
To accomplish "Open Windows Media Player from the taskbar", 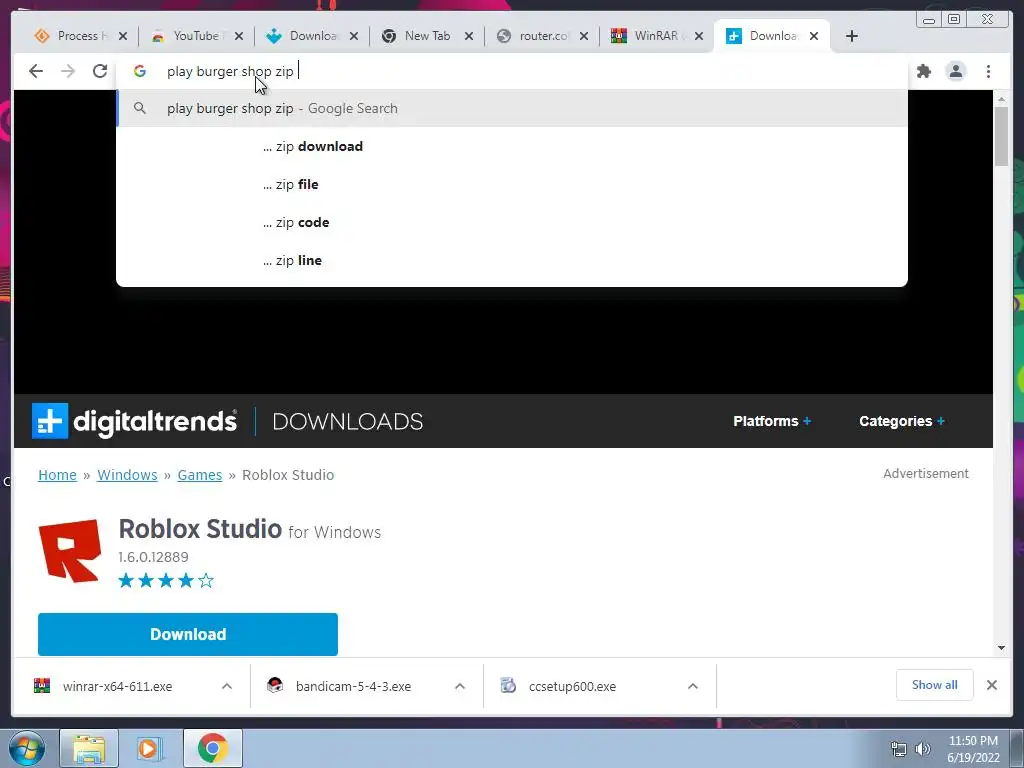I will (148, 748).
